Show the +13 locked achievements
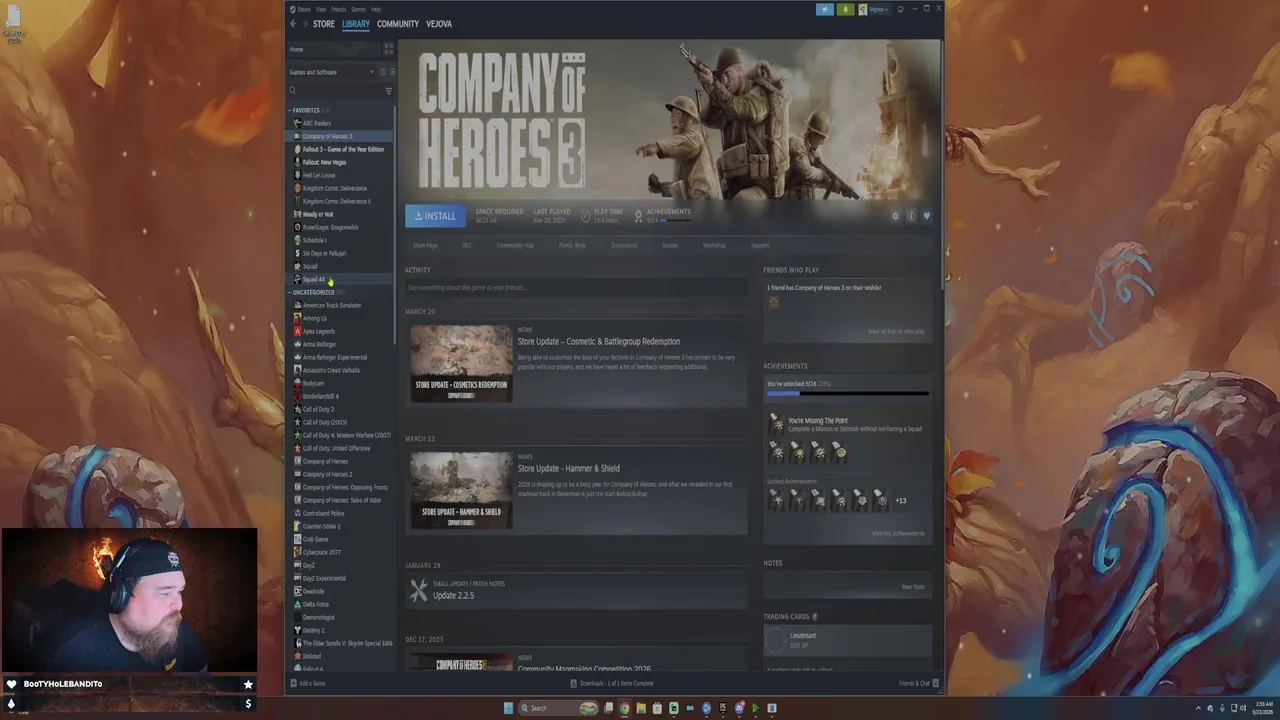The width and height of the screenshot is (1280, 720). click(x=901, y=500)
